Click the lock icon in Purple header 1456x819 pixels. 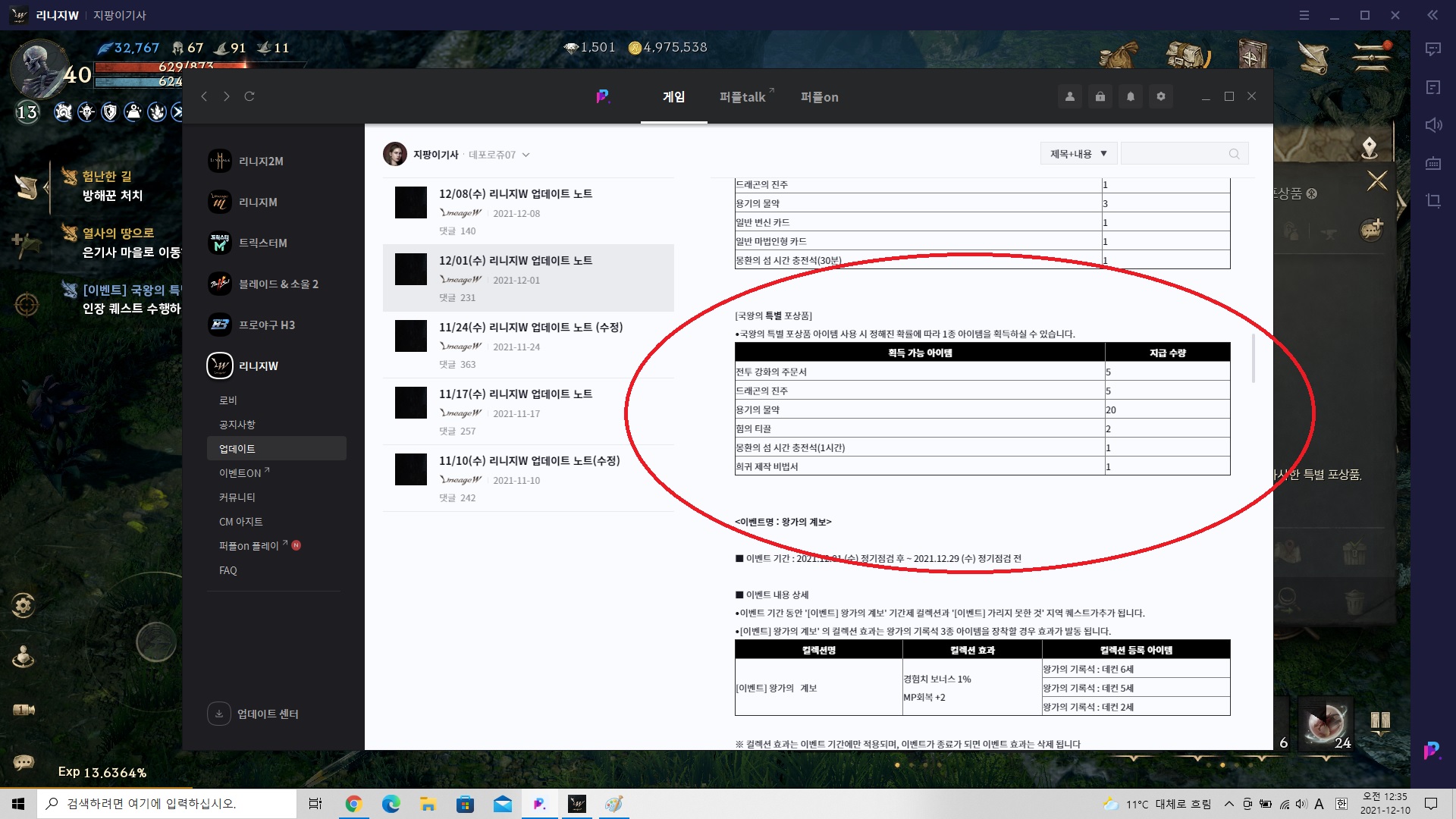1100,96
